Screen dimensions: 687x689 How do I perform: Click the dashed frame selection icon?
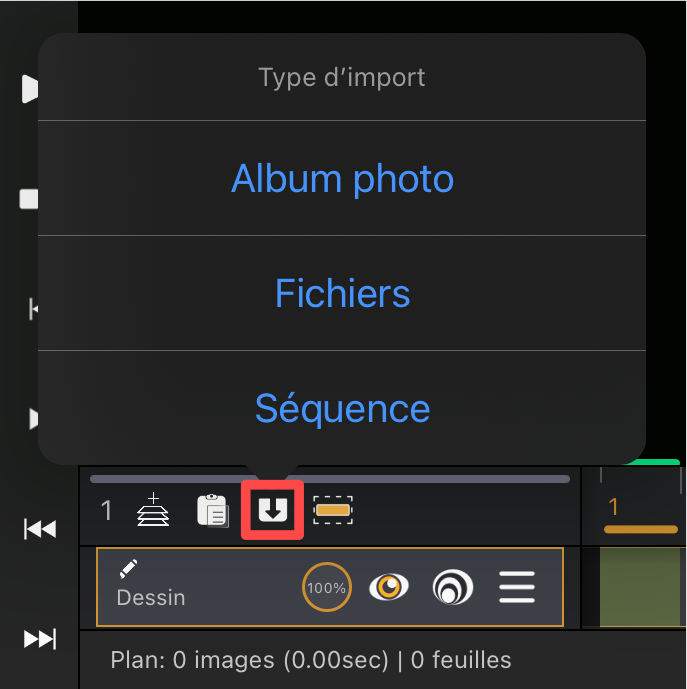(333, 510)
